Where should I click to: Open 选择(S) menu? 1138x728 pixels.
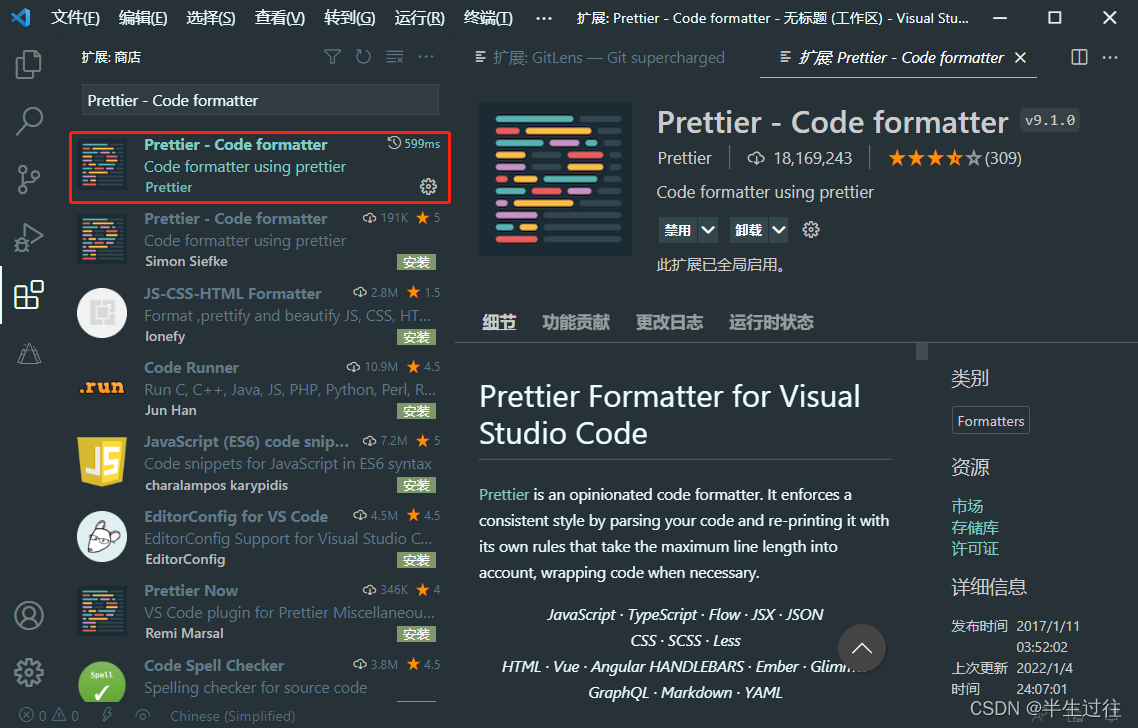coord(210,18)
